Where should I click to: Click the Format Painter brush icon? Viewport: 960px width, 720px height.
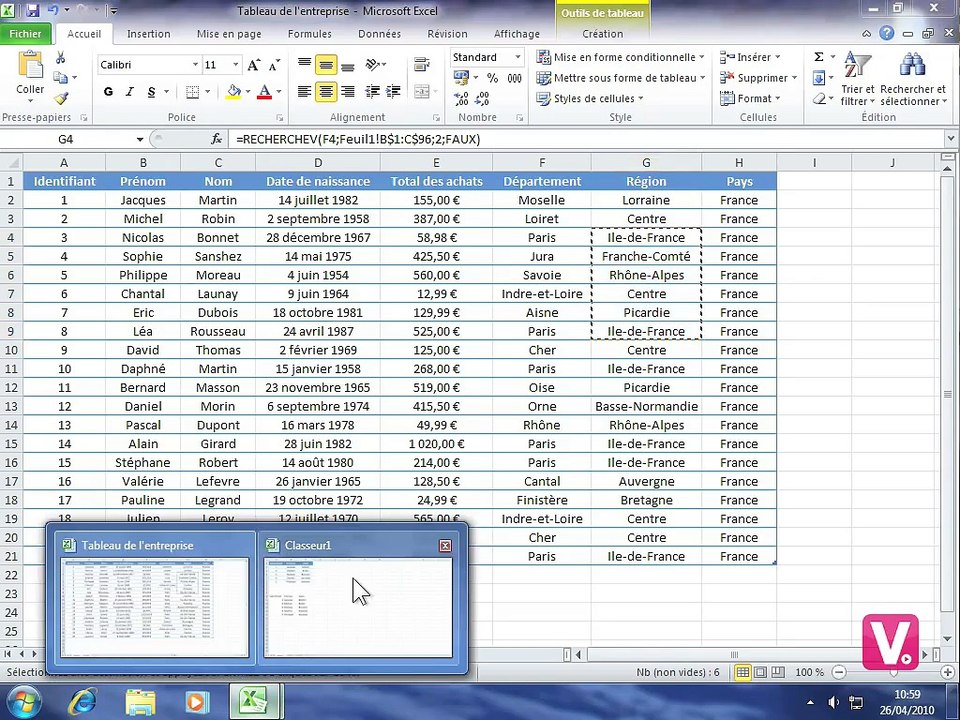click(x=61, y=98)
